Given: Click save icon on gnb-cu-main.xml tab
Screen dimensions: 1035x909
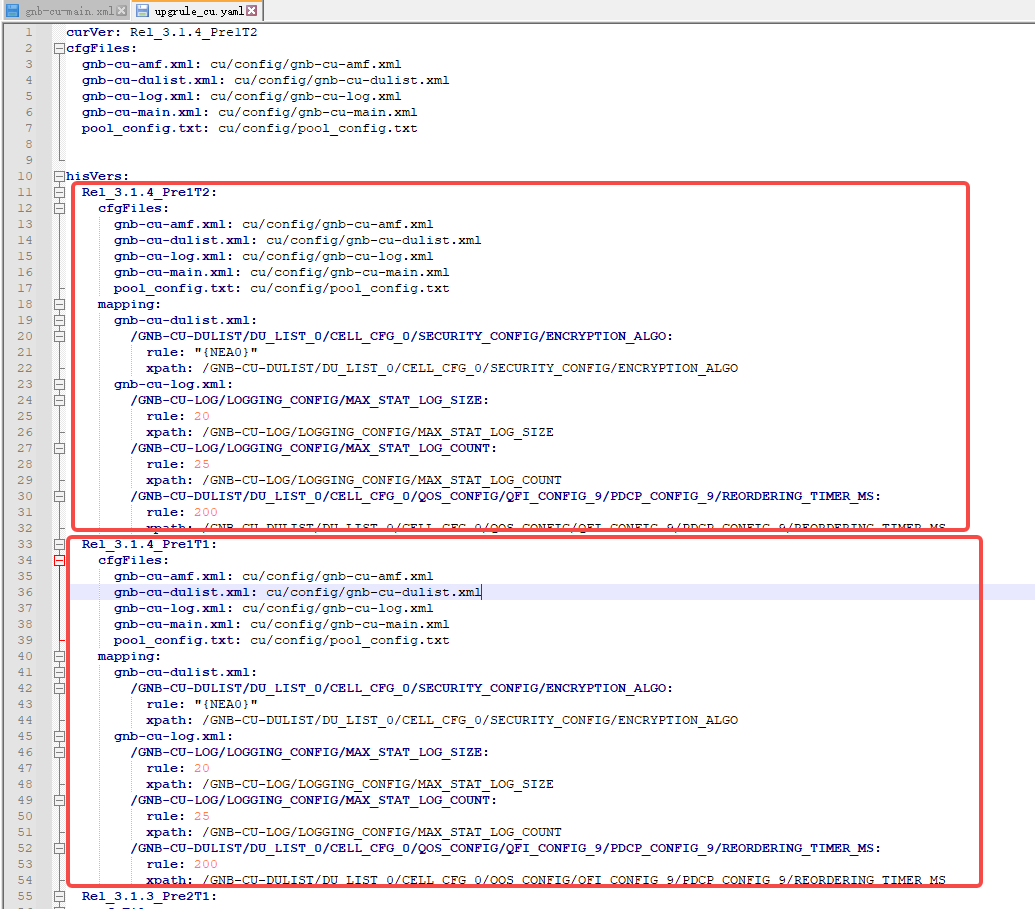Looking at the screenshot, I should coord(12,10).
